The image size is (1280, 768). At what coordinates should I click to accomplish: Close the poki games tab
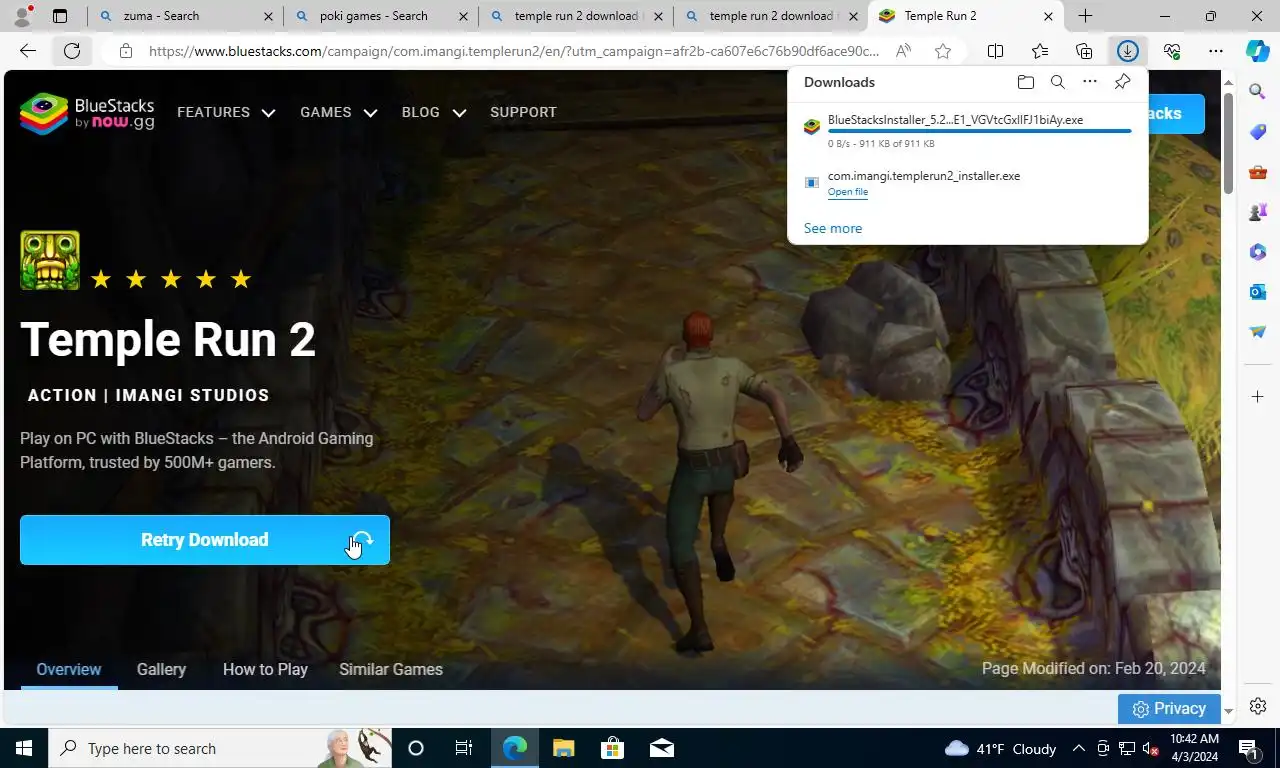tap(462, 16)
